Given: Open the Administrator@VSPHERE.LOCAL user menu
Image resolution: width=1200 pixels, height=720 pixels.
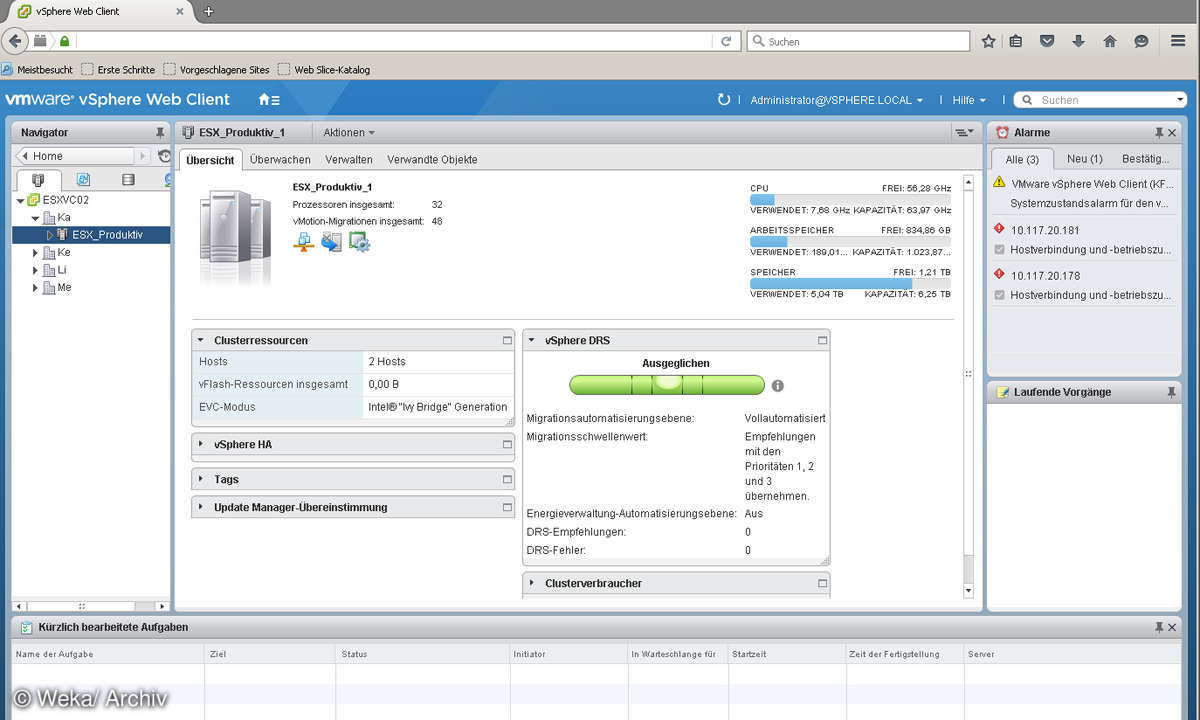Looking at the screenshot, I should click(x=836, y=100).
